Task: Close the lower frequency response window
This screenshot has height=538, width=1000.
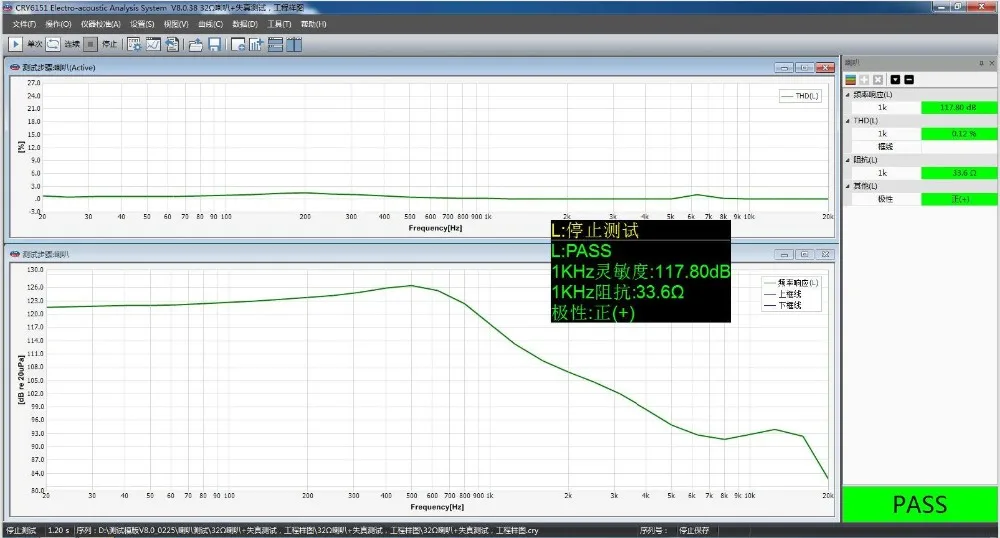Action: 825,254
